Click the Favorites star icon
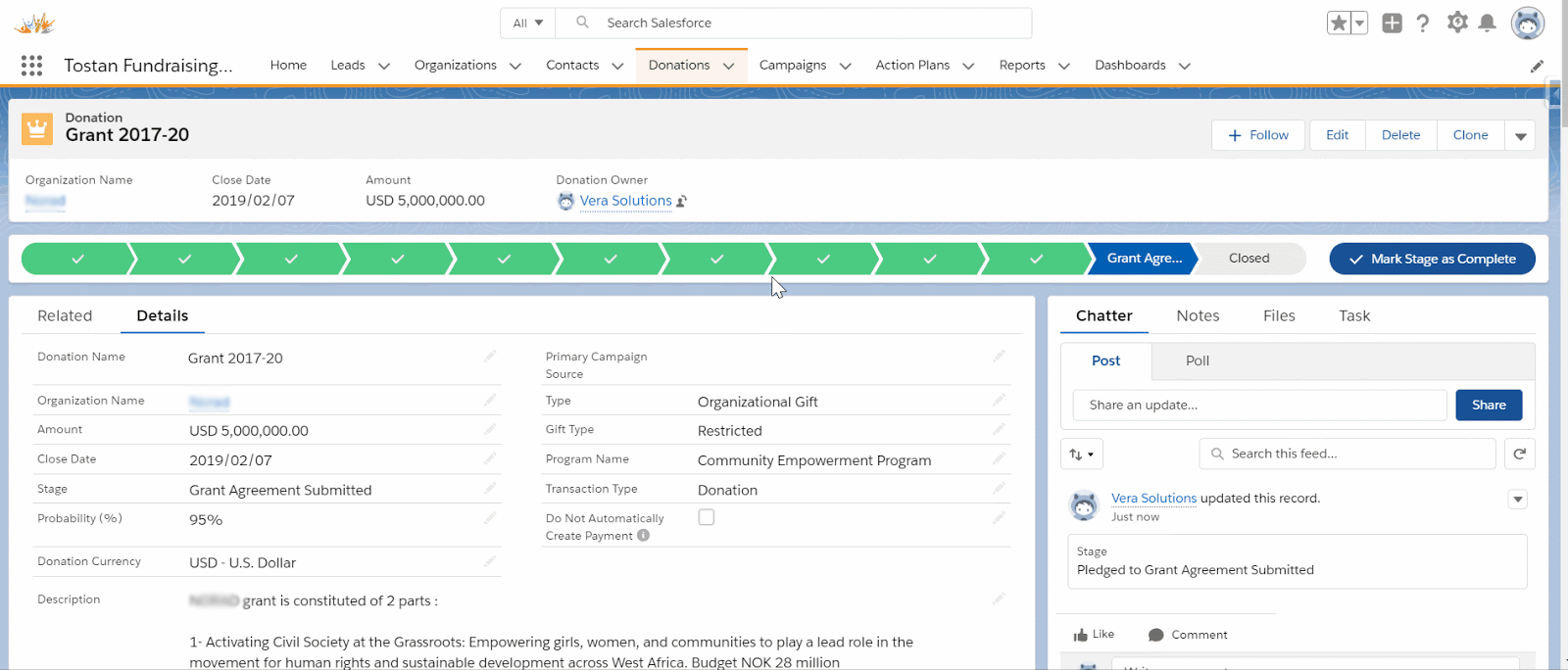This screenshot has height=670, width=1568. coord(1339,23)
